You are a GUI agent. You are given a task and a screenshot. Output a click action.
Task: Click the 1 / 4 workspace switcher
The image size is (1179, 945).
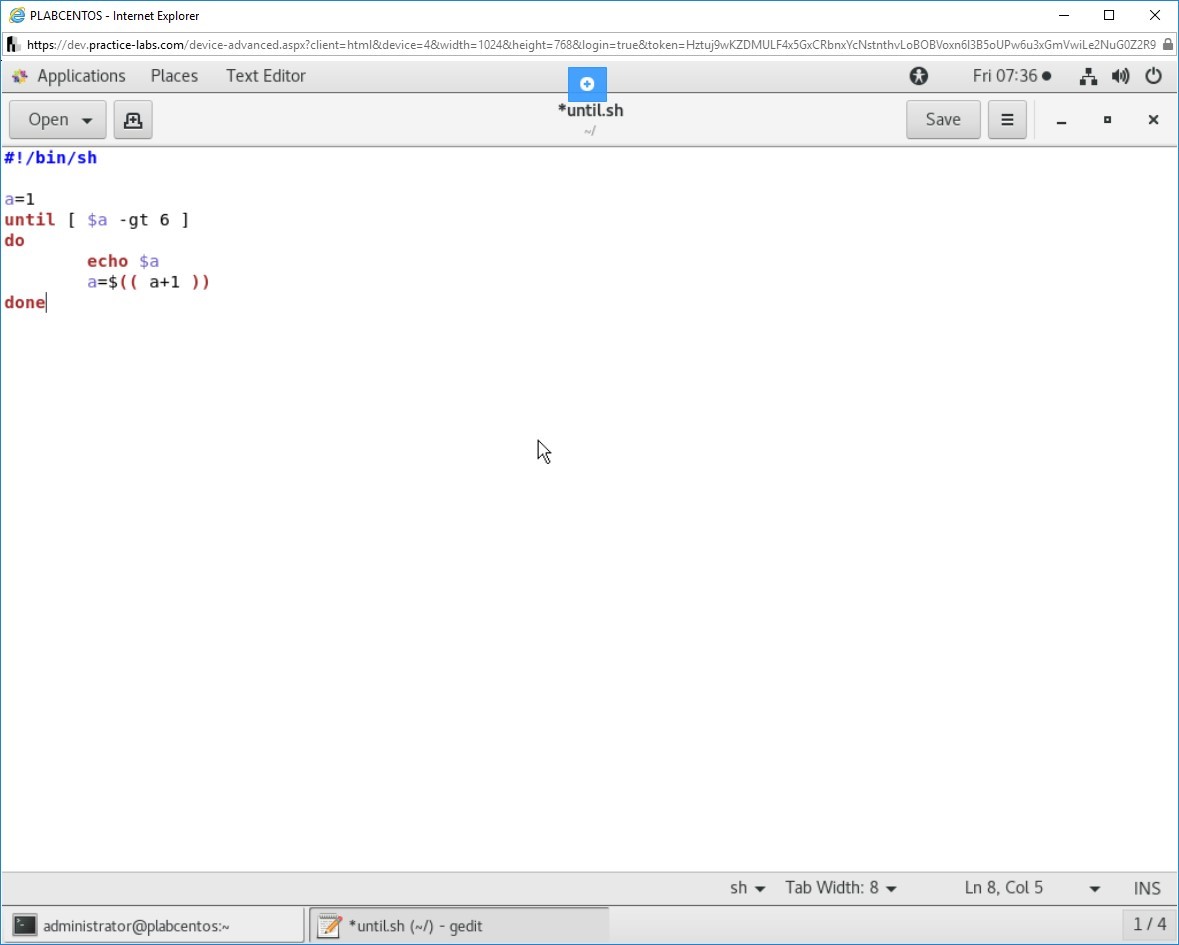[x=1149, y=925]
